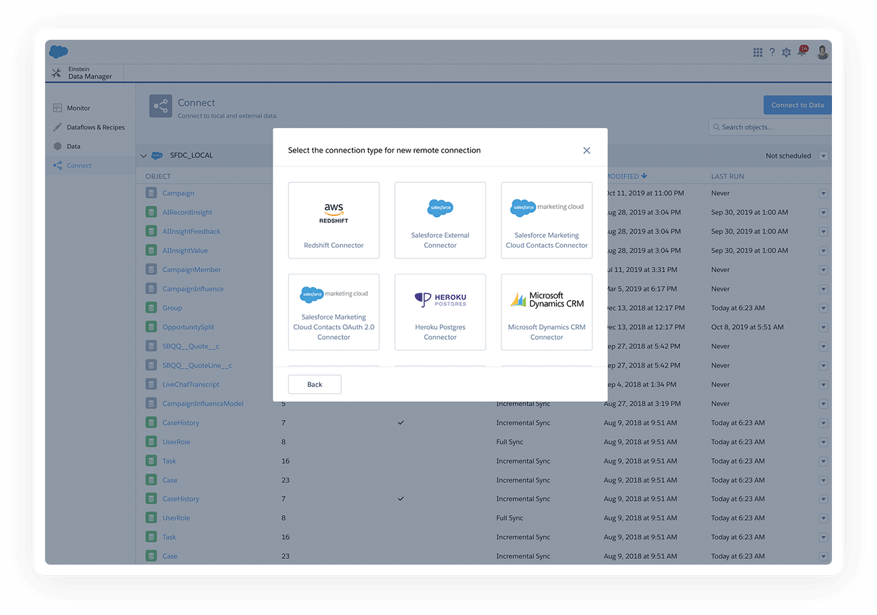Screen dimensions: 877x615
Task: Select the Redshift Connector tile
Action: pos(334,220)
